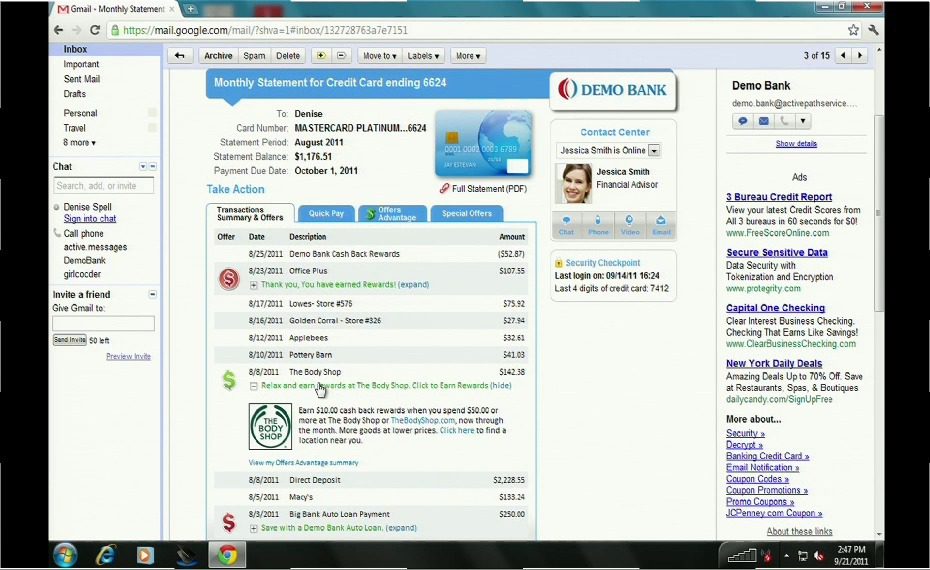Click the Auto Loan red dollar offer icon

pos(229,522)
